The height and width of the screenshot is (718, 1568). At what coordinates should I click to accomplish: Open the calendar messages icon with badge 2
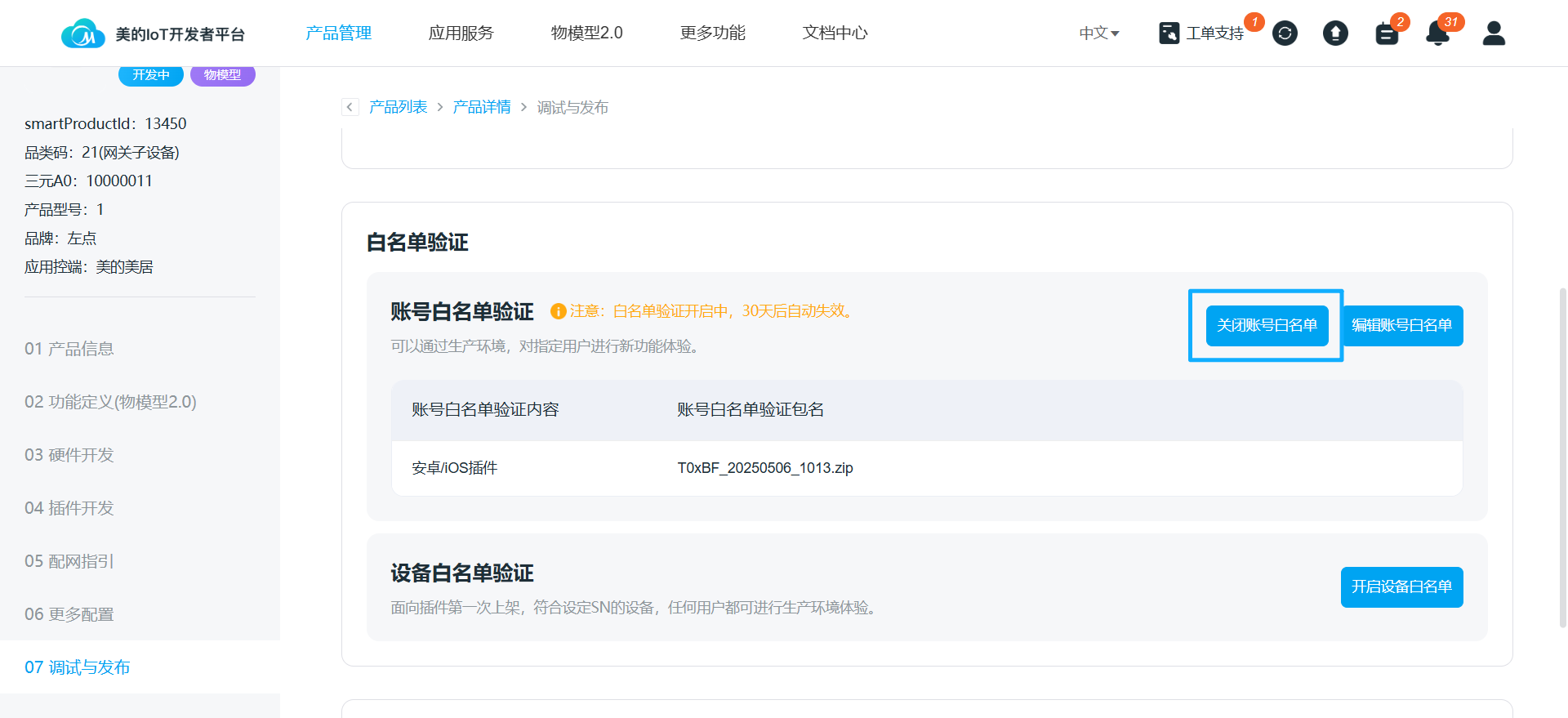(1387, 33)
